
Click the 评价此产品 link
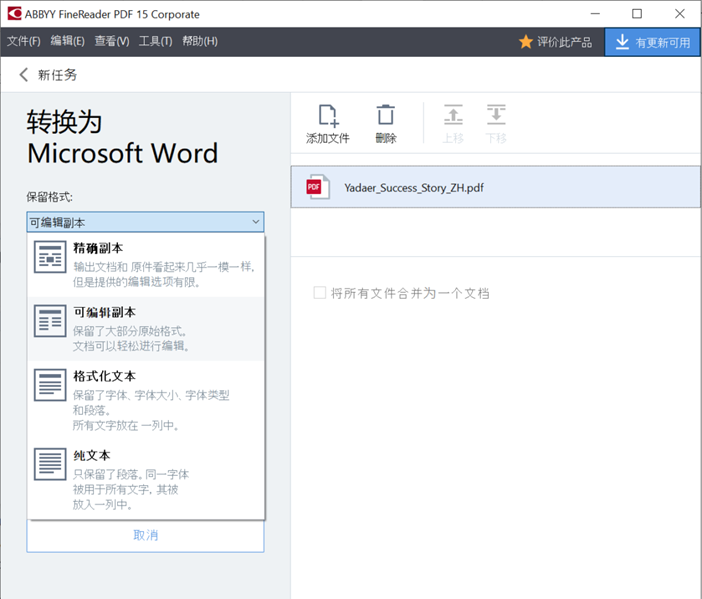(x=565, y=42)
